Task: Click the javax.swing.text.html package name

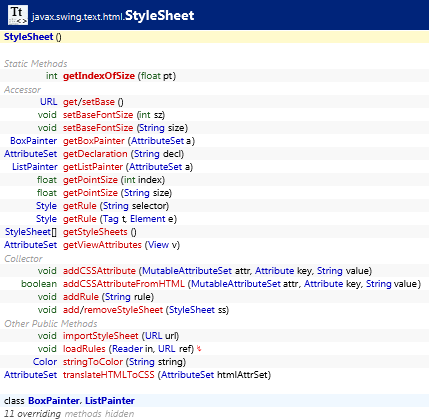Action: tap(78, 17)
